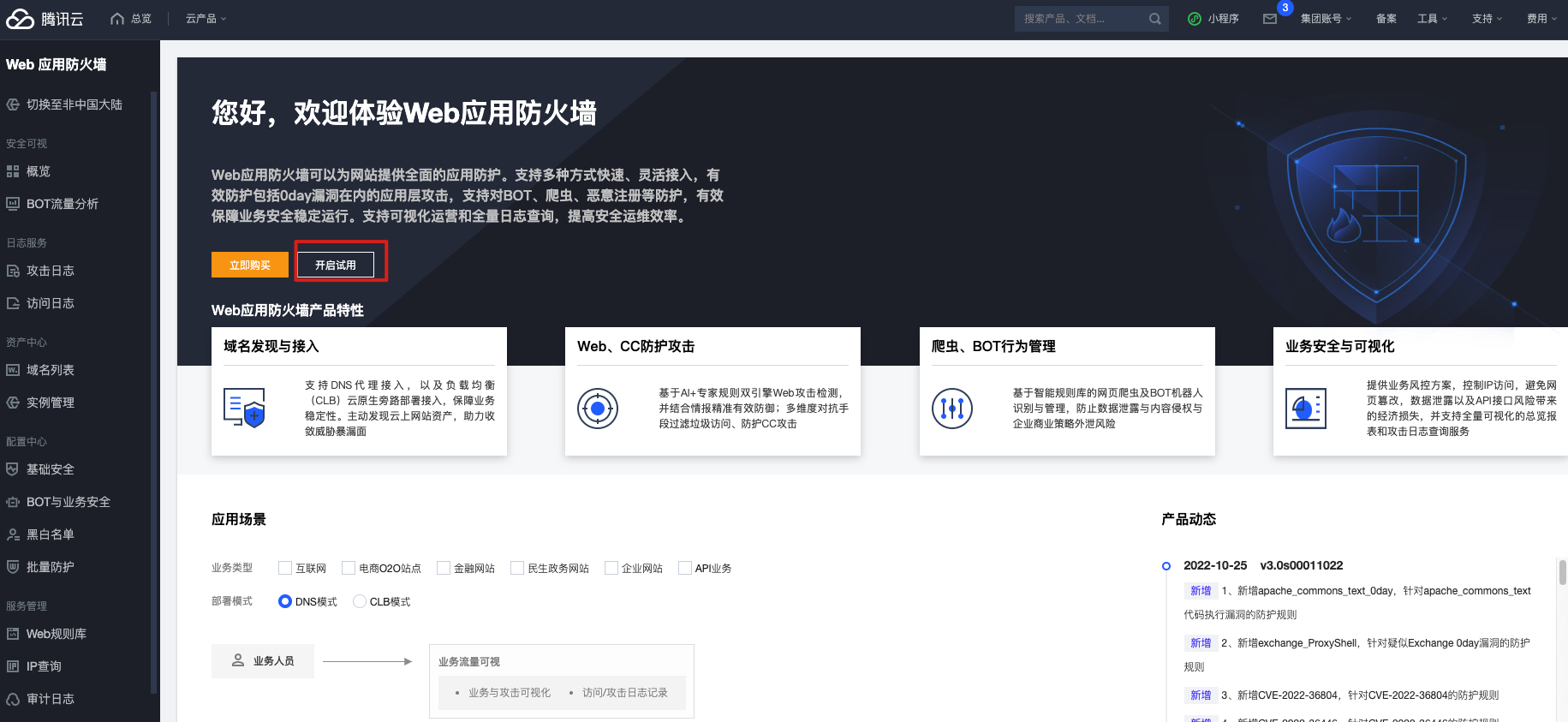The image size is (1568, 722).
Task: Open the message mail icon
Action: click(1270, 19)
